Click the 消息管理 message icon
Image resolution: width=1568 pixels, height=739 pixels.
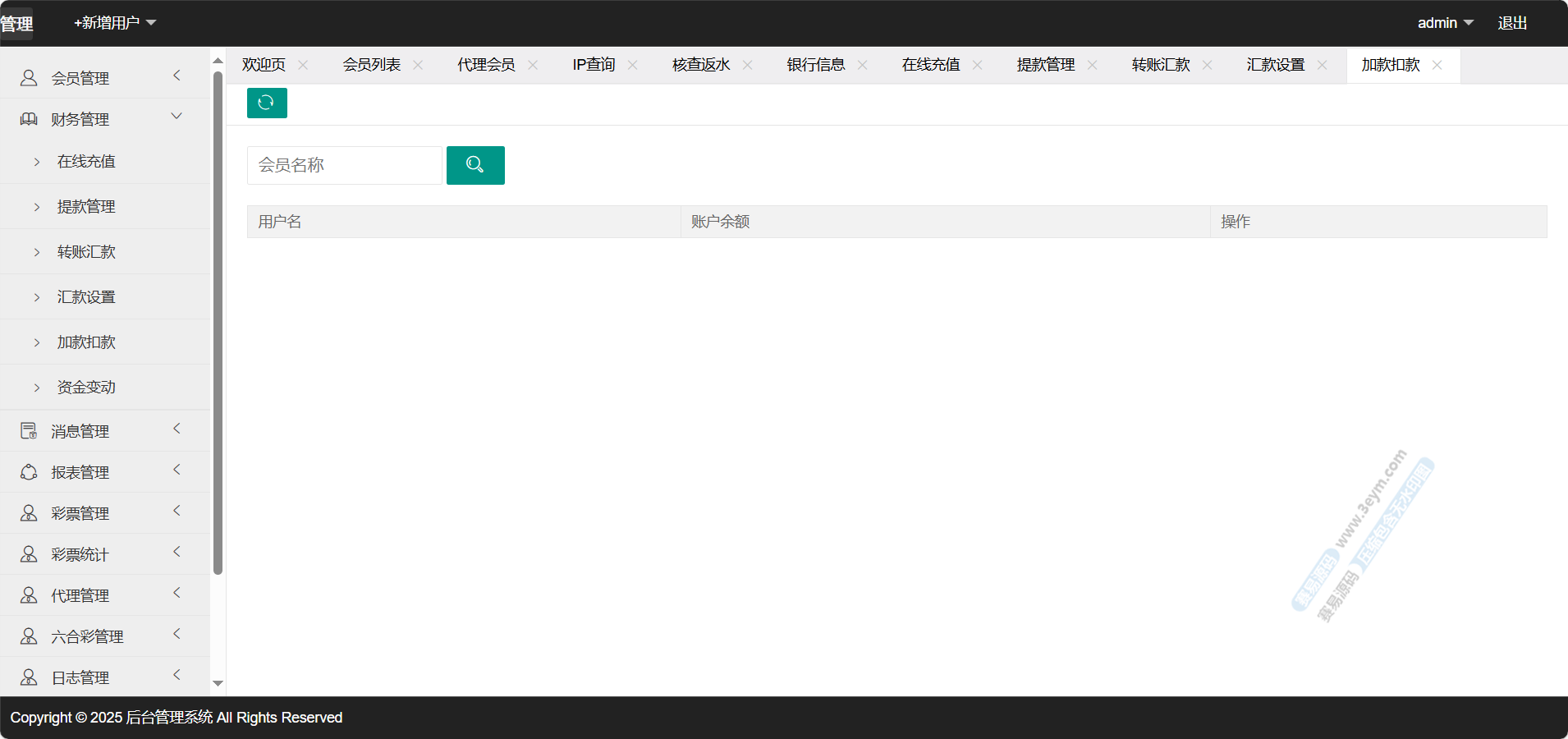tap(29, 431)
